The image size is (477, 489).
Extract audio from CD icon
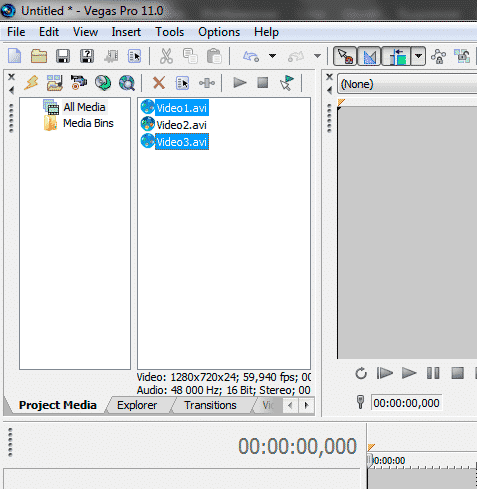click(103, 83)
